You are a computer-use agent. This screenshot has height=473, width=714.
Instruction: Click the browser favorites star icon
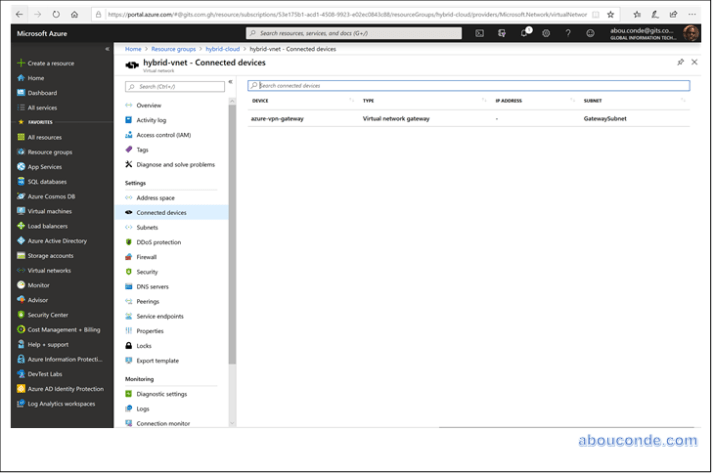(637, 14)
